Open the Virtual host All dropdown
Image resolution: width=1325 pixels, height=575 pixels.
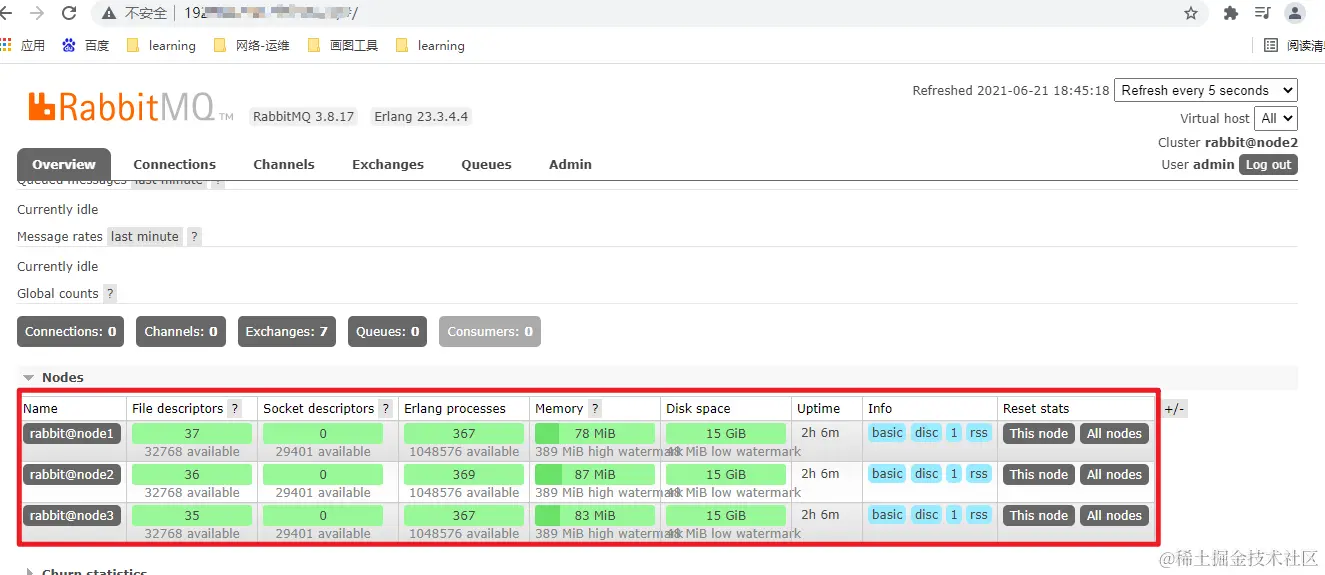point(1276,118)
